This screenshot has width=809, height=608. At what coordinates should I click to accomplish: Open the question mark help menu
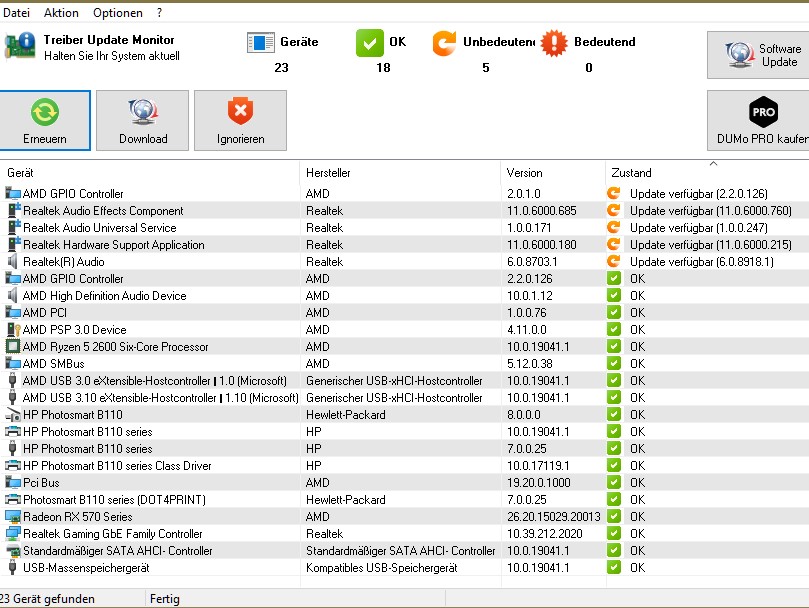(159, 13)
